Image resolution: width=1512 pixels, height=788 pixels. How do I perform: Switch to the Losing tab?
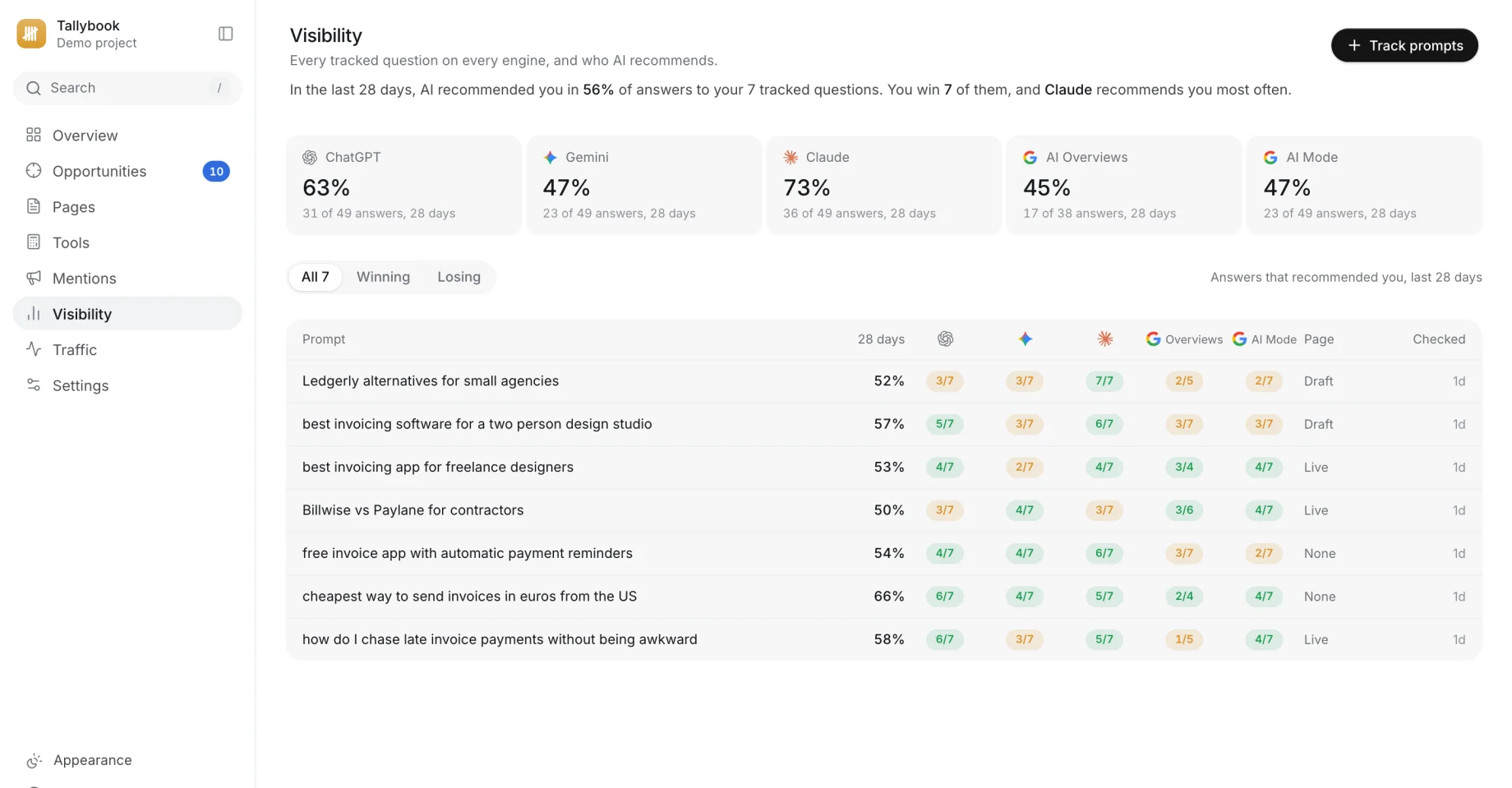459,277
